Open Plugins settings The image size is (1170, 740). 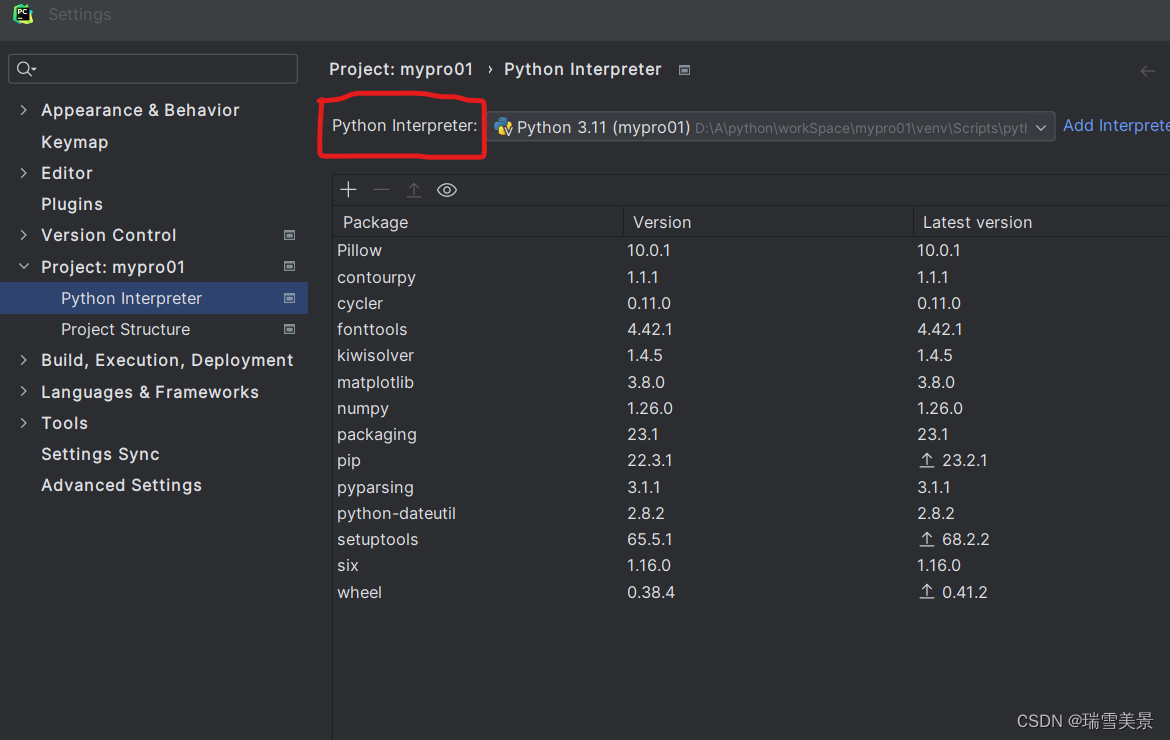pos(72,204)
